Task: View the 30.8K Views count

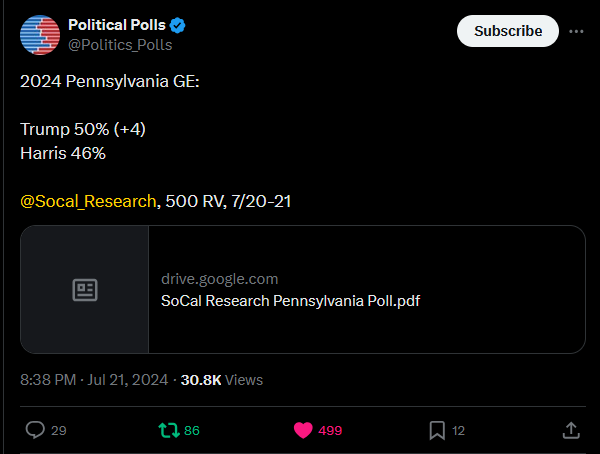Action: pyautogui.click(x=221, y=380)
